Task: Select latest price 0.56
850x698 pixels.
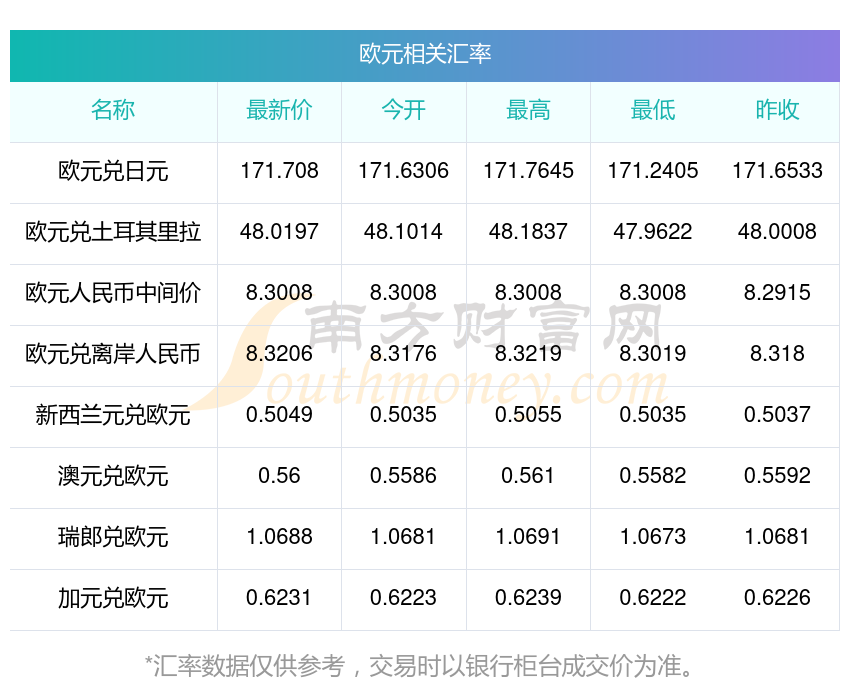Action: click(279, 476)
